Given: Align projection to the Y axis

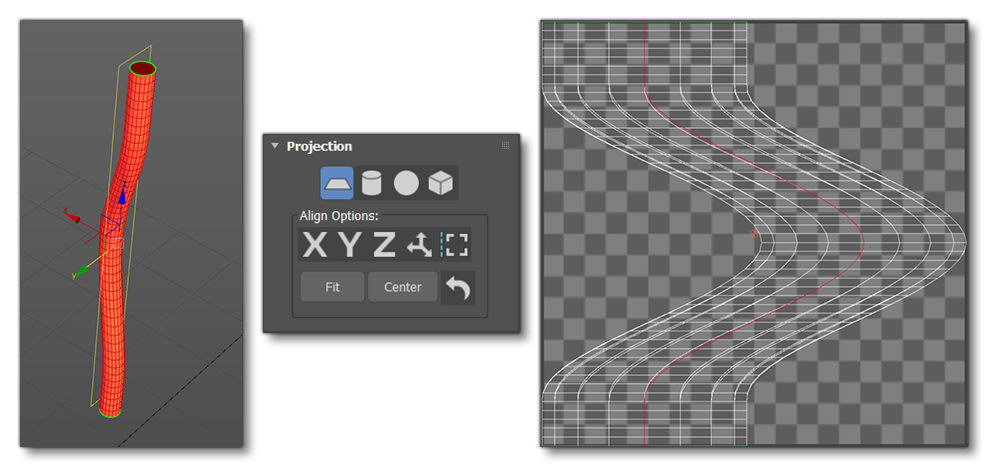Looking at the screenshot, I should [349, 244].
